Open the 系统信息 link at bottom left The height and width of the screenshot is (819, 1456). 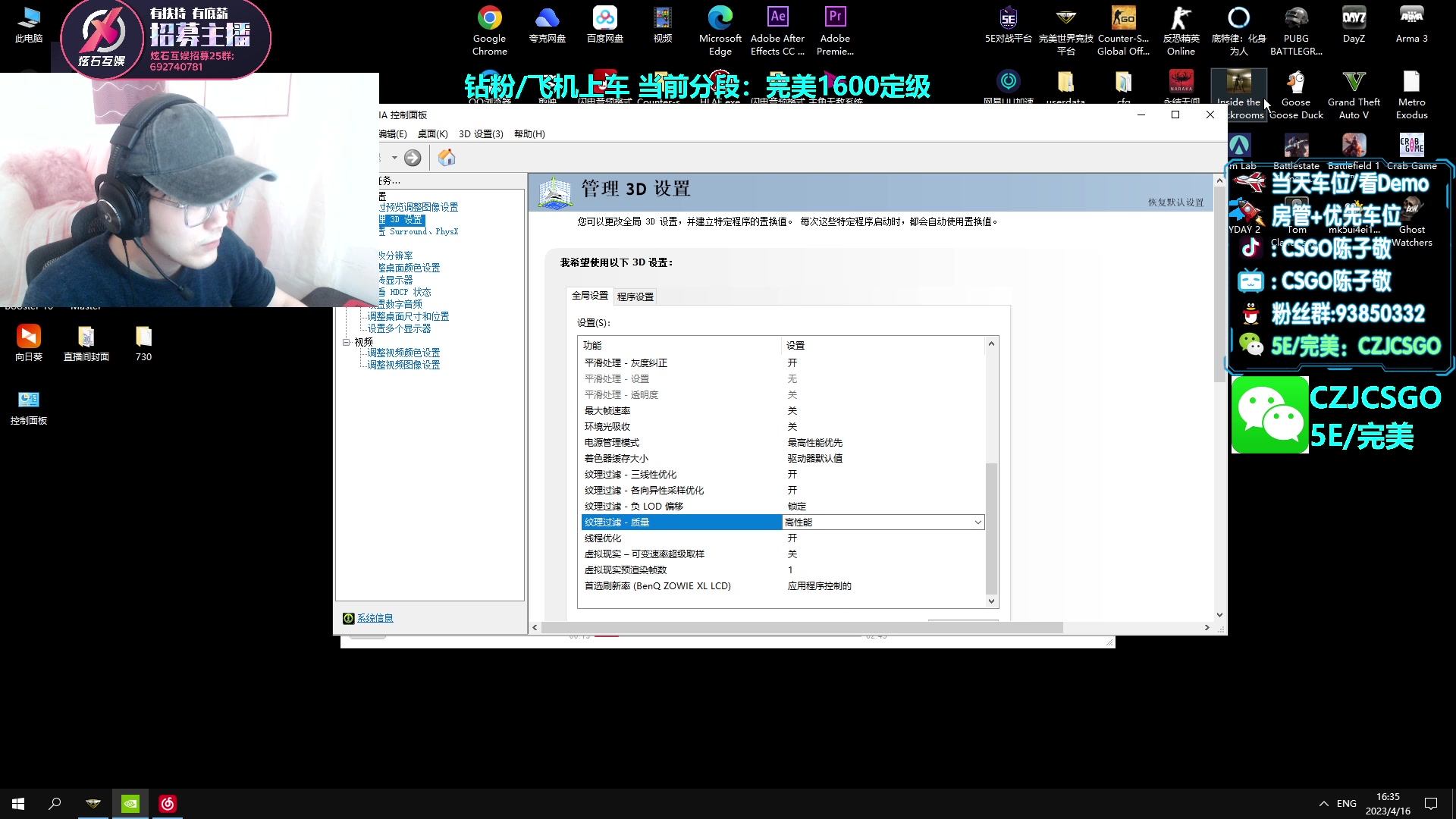[376, 617]
